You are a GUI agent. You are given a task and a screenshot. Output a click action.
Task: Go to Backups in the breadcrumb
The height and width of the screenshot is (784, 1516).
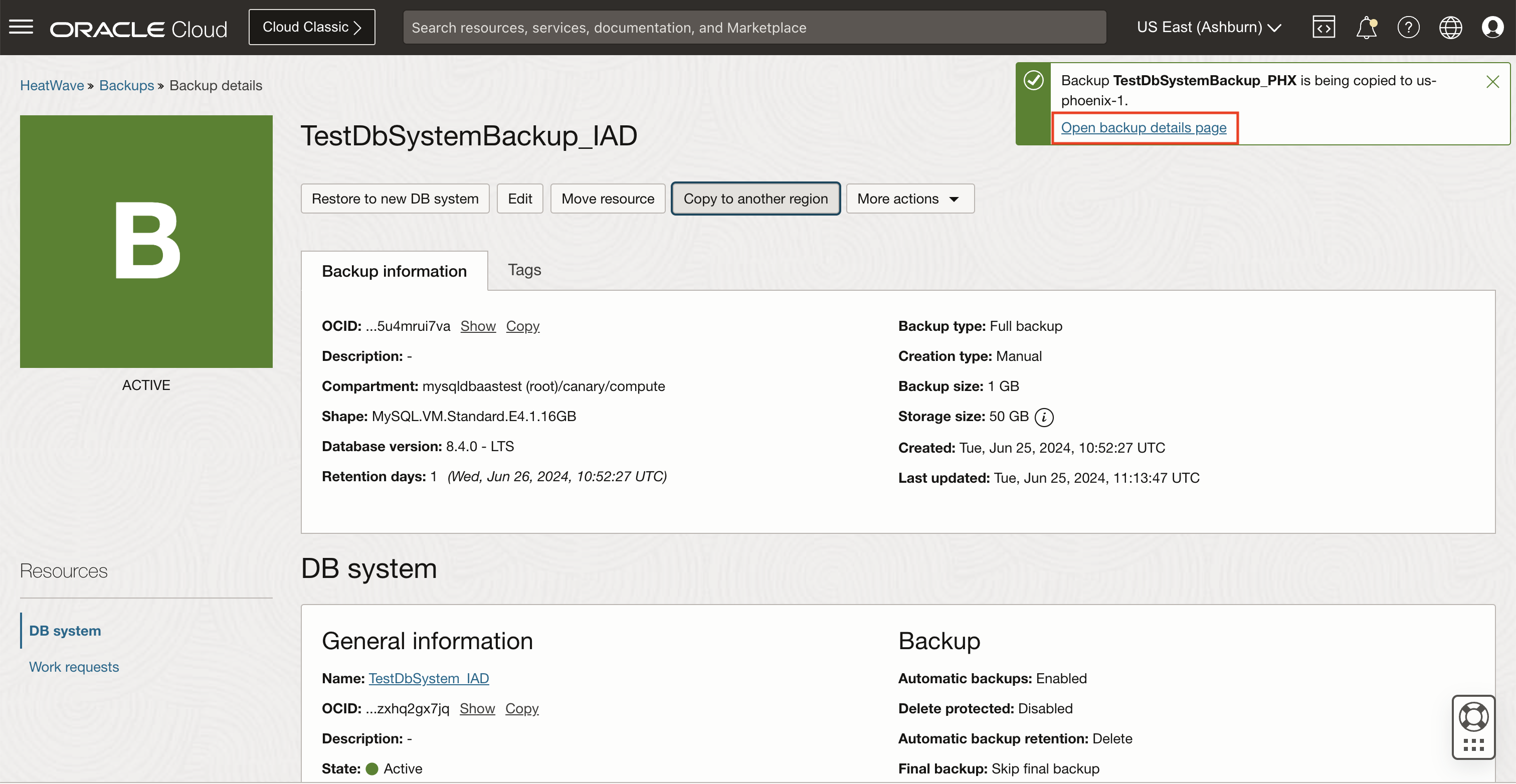point(126,85)
